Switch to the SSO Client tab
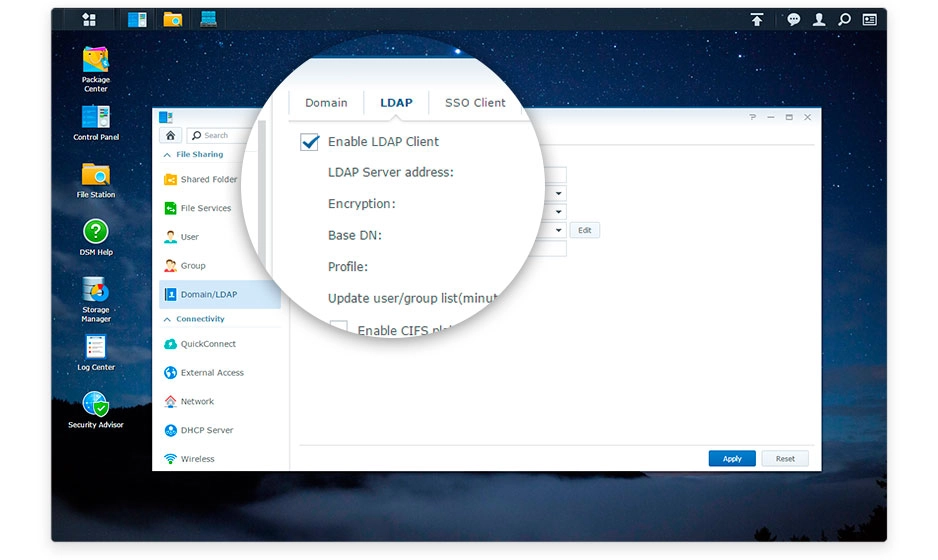The height and width of the screenshot is (560, 938). 475,102
